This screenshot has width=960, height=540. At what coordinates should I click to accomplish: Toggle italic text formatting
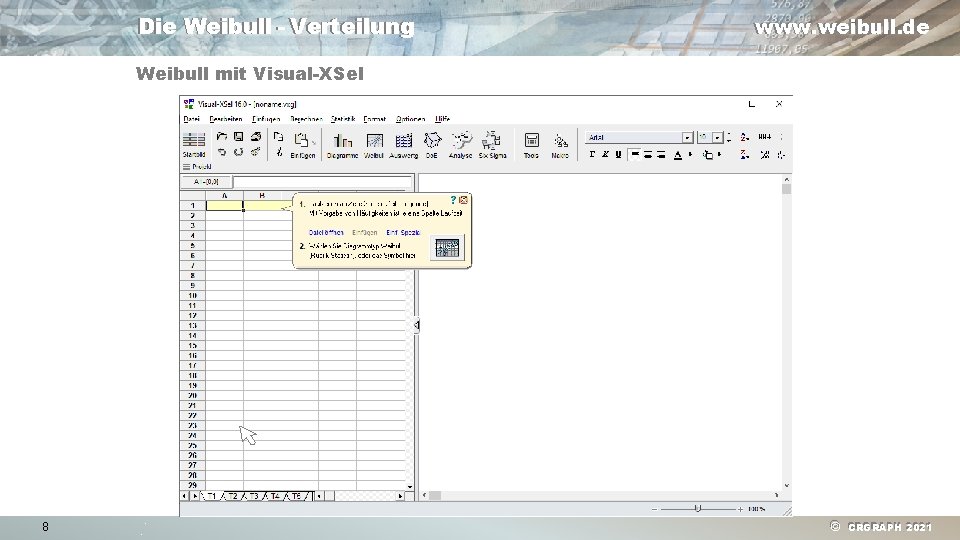tap(605, 155)
